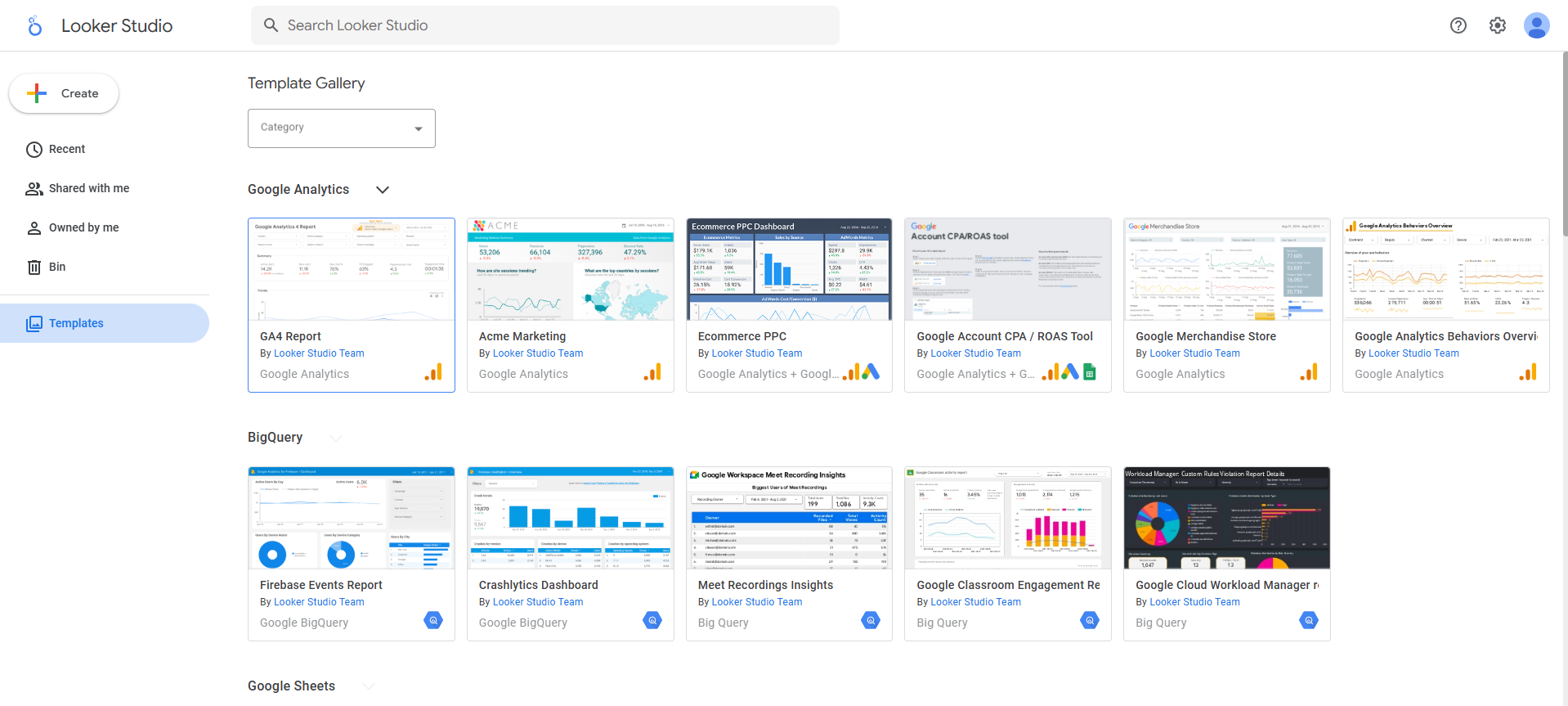Image resolution: width=1568 pixels, height=706 pixels.
Task: Click the Looker Studio logo icon
Action: click(x=34, y=26)
